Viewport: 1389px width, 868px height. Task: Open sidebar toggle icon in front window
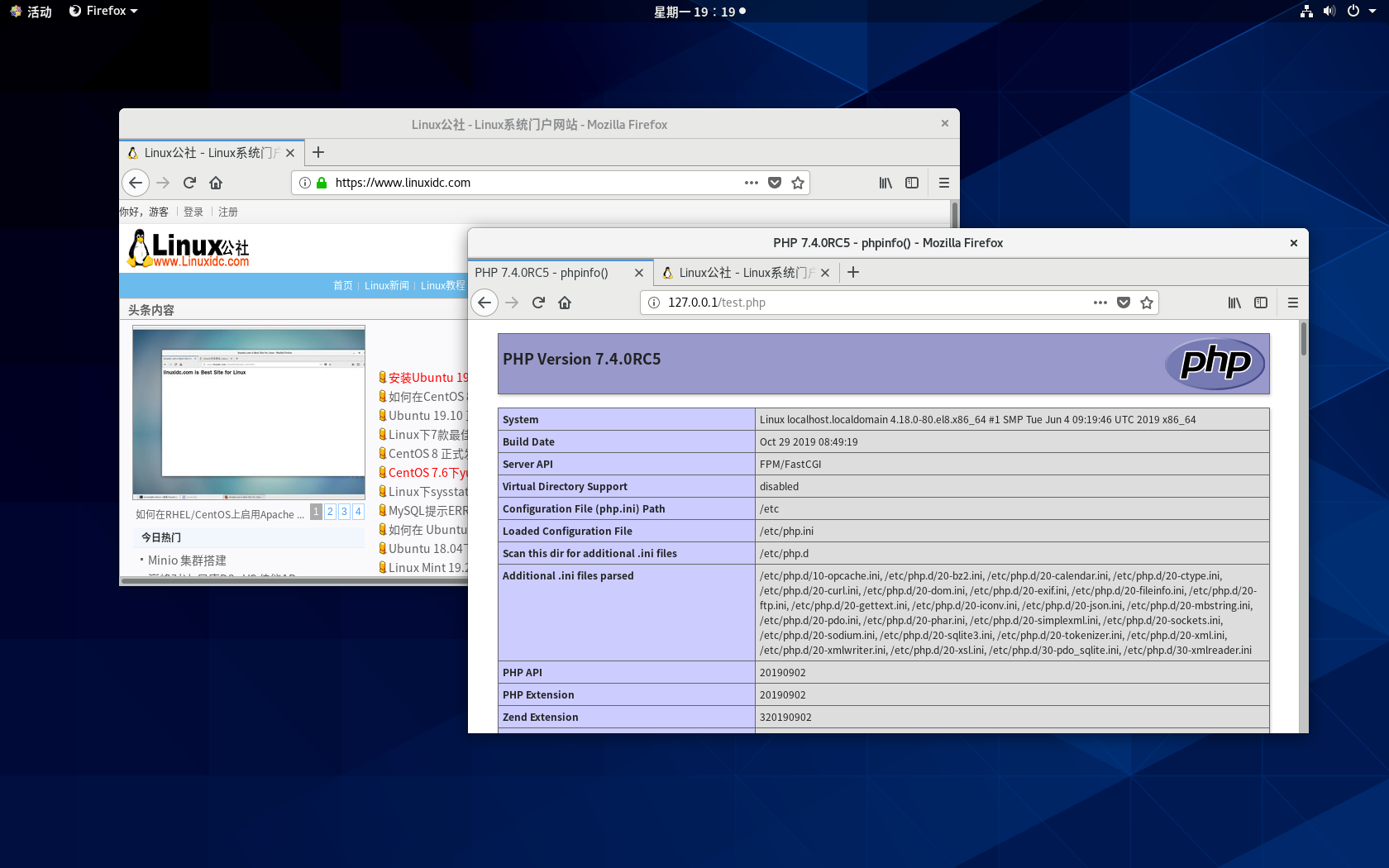coord(1261,303)
